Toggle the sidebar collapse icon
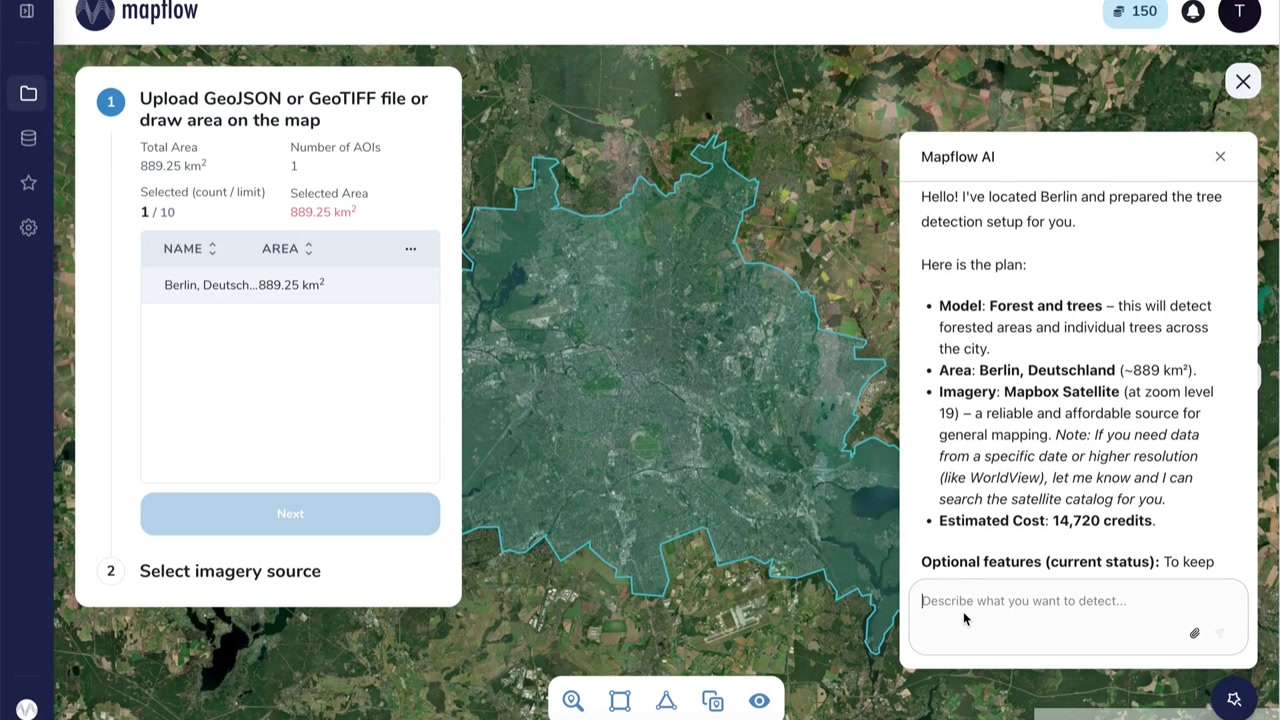This screenshot has height=720, width=1280. 27,11
